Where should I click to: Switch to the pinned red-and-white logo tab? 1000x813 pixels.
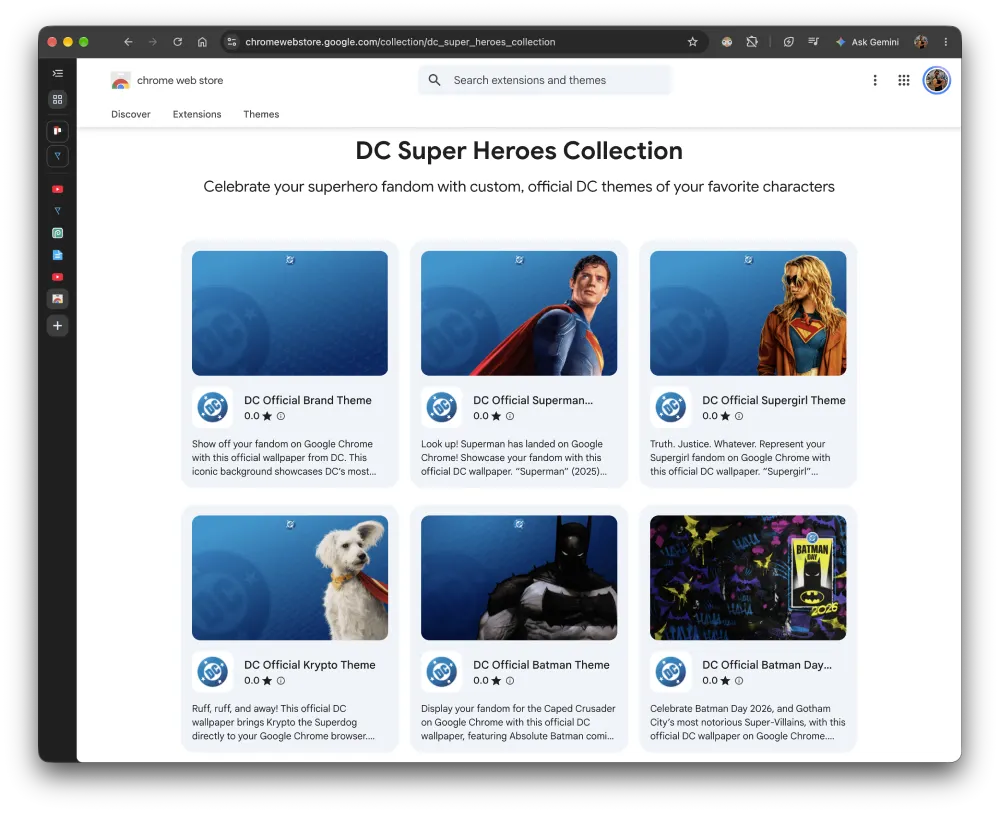(57, 131)
